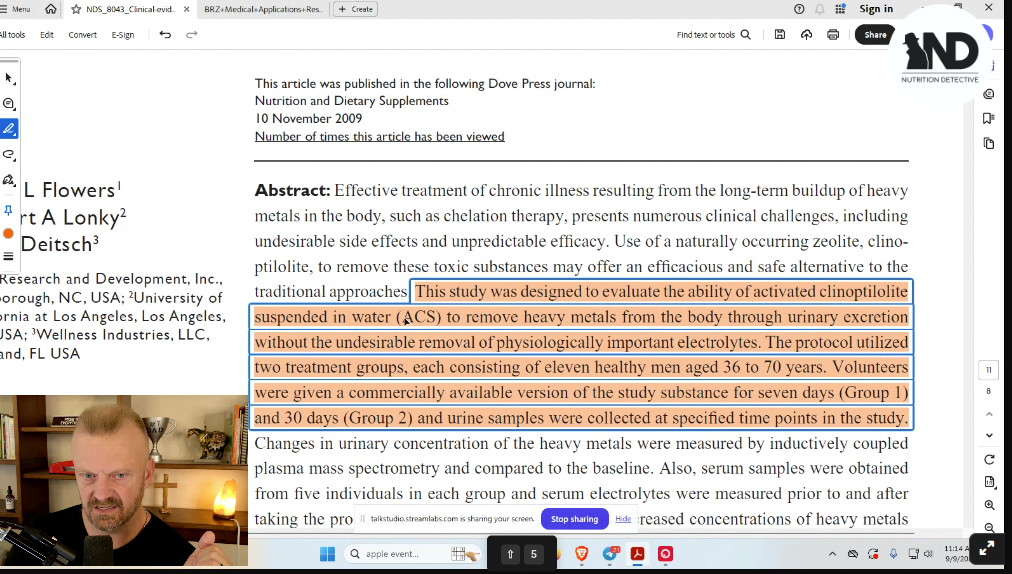The height and width of the screenshot is (574, 1012).
Task: Open page thumbnails copy icon
Action: (x=989, y=143)
